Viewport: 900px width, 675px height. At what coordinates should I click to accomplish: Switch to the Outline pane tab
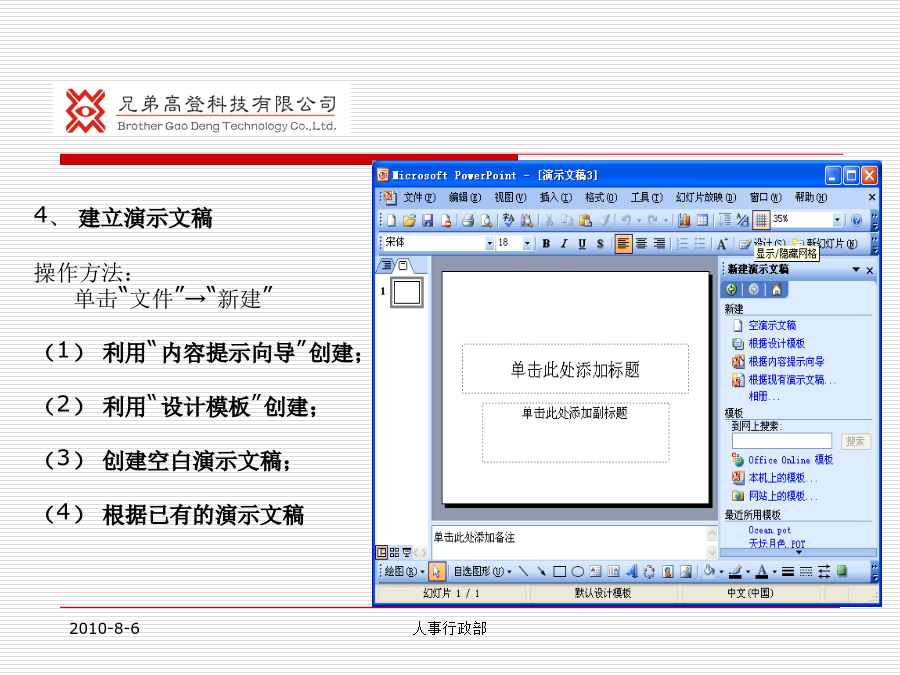(387, 265)
